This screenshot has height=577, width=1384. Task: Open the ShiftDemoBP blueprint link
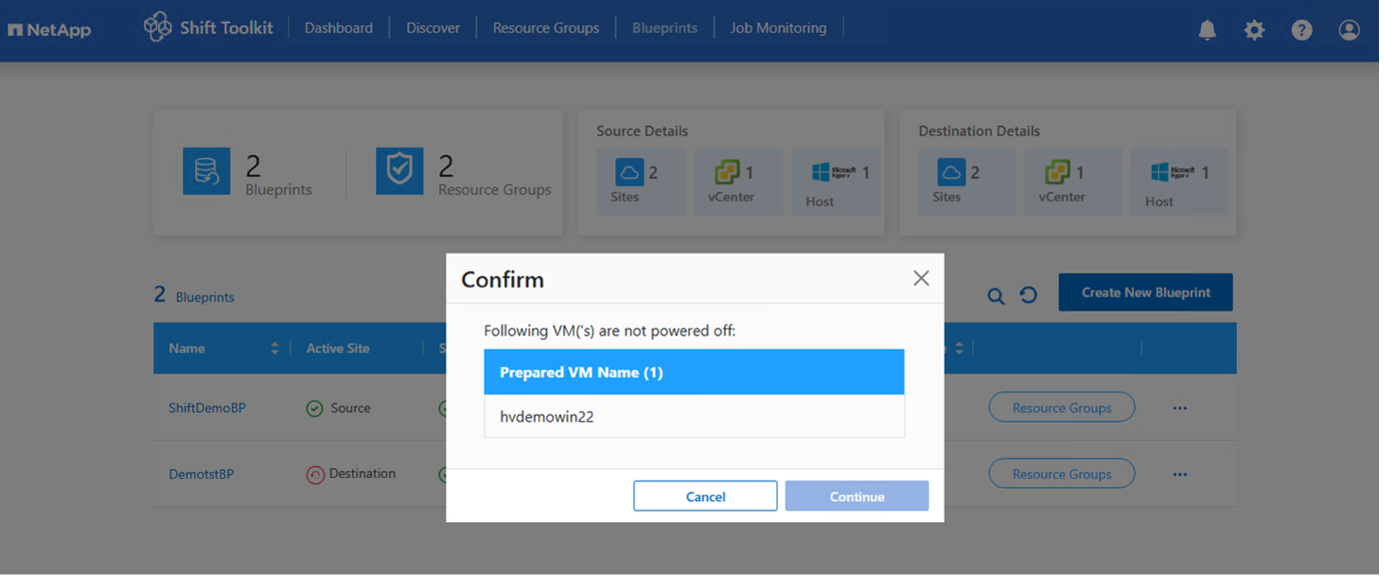pyautogui.click(x=207, y=408)
